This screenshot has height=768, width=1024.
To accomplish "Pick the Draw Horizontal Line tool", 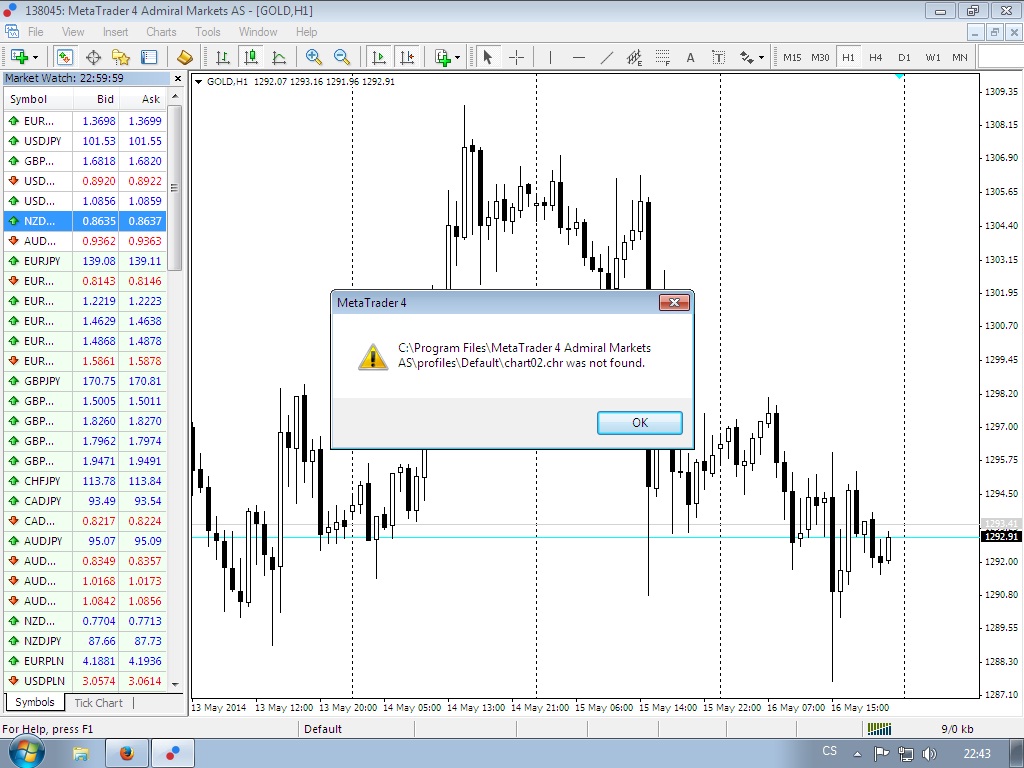I will click(x=579, y=57).
